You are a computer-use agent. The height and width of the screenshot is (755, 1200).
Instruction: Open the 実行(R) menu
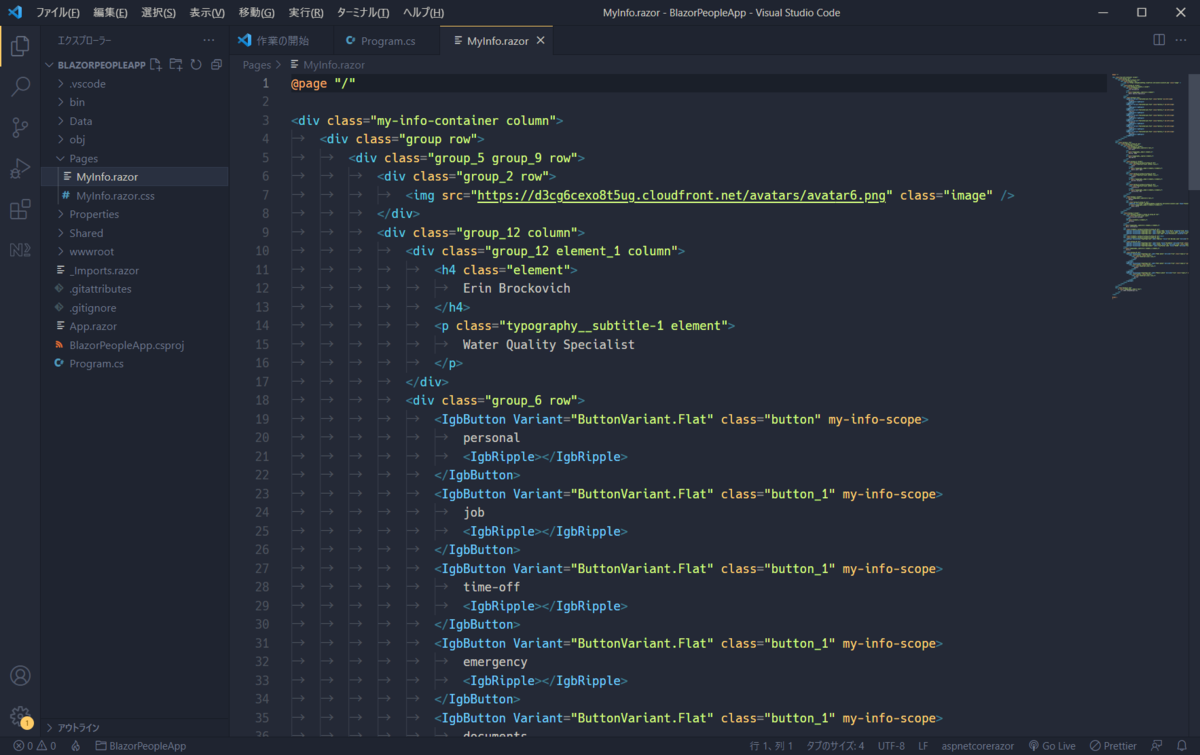tap(306, 13)
